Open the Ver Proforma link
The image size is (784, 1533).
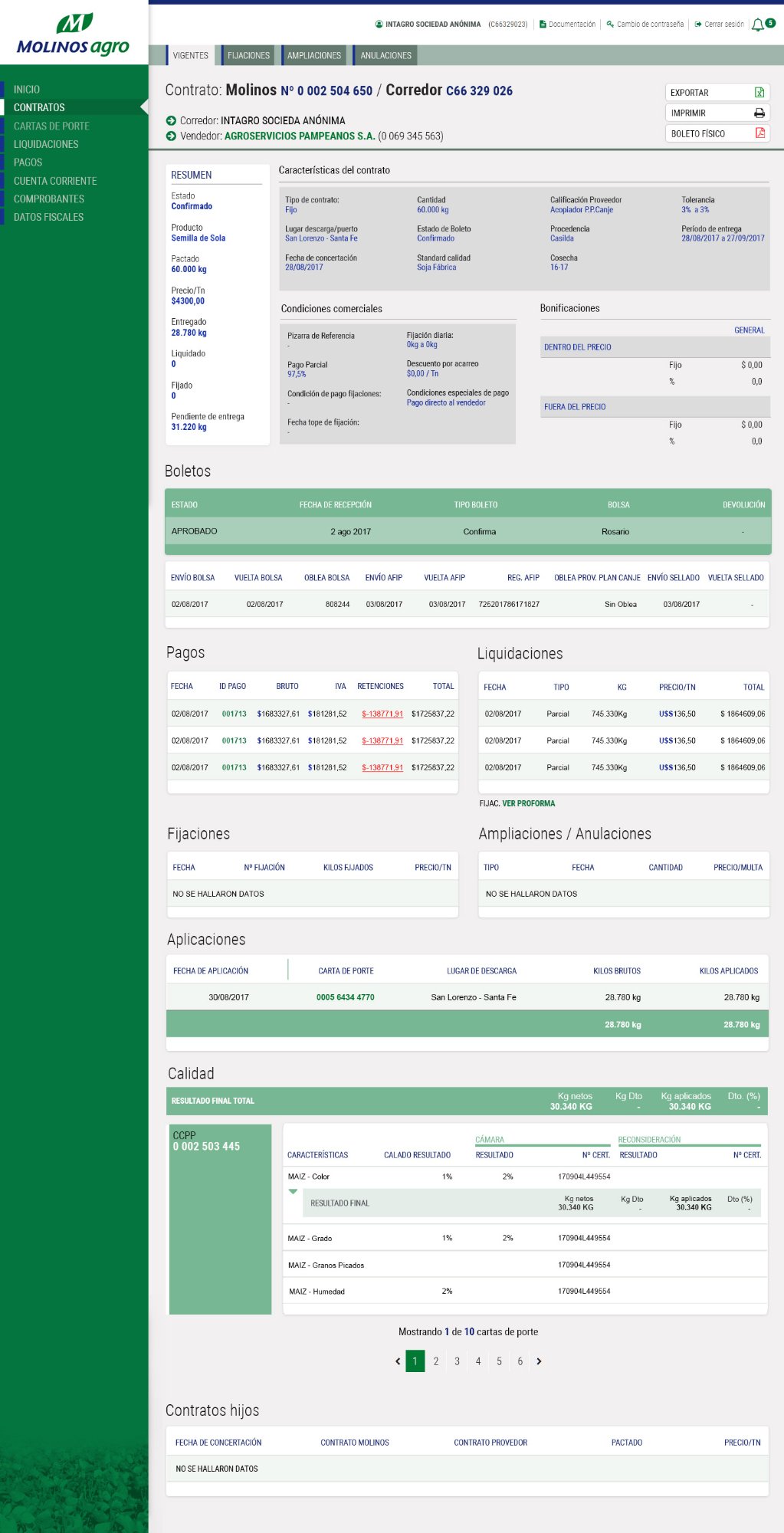(x=529, y=803)
